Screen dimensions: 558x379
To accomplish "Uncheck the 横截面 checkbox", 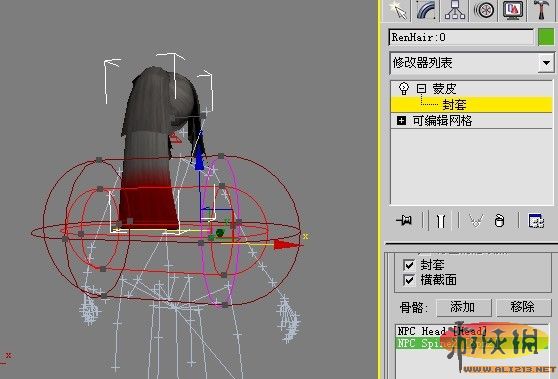I will [x=409, y=280].
